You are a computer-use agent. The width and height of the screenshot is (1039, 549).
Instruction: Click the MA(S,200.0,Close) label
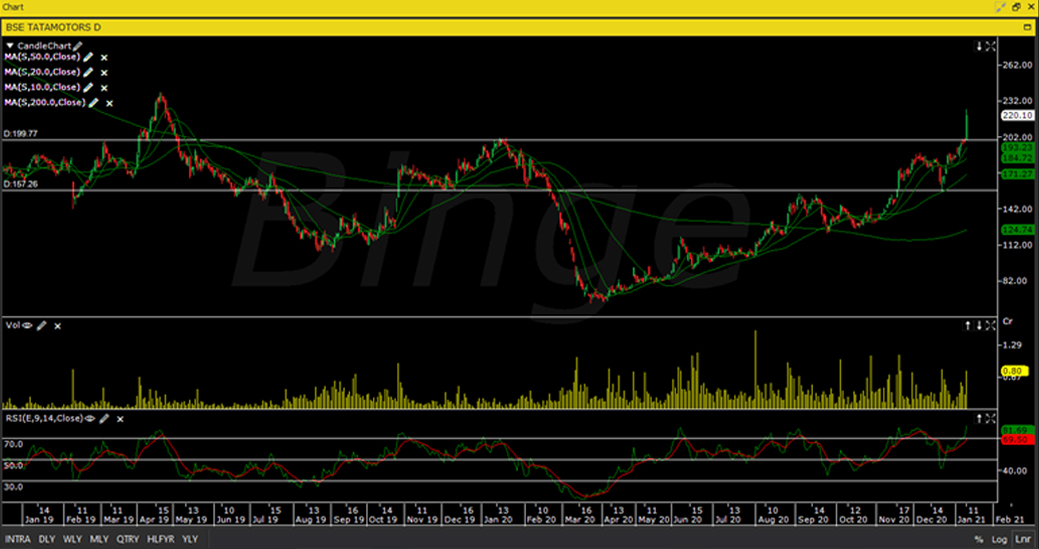click(44, 103)
